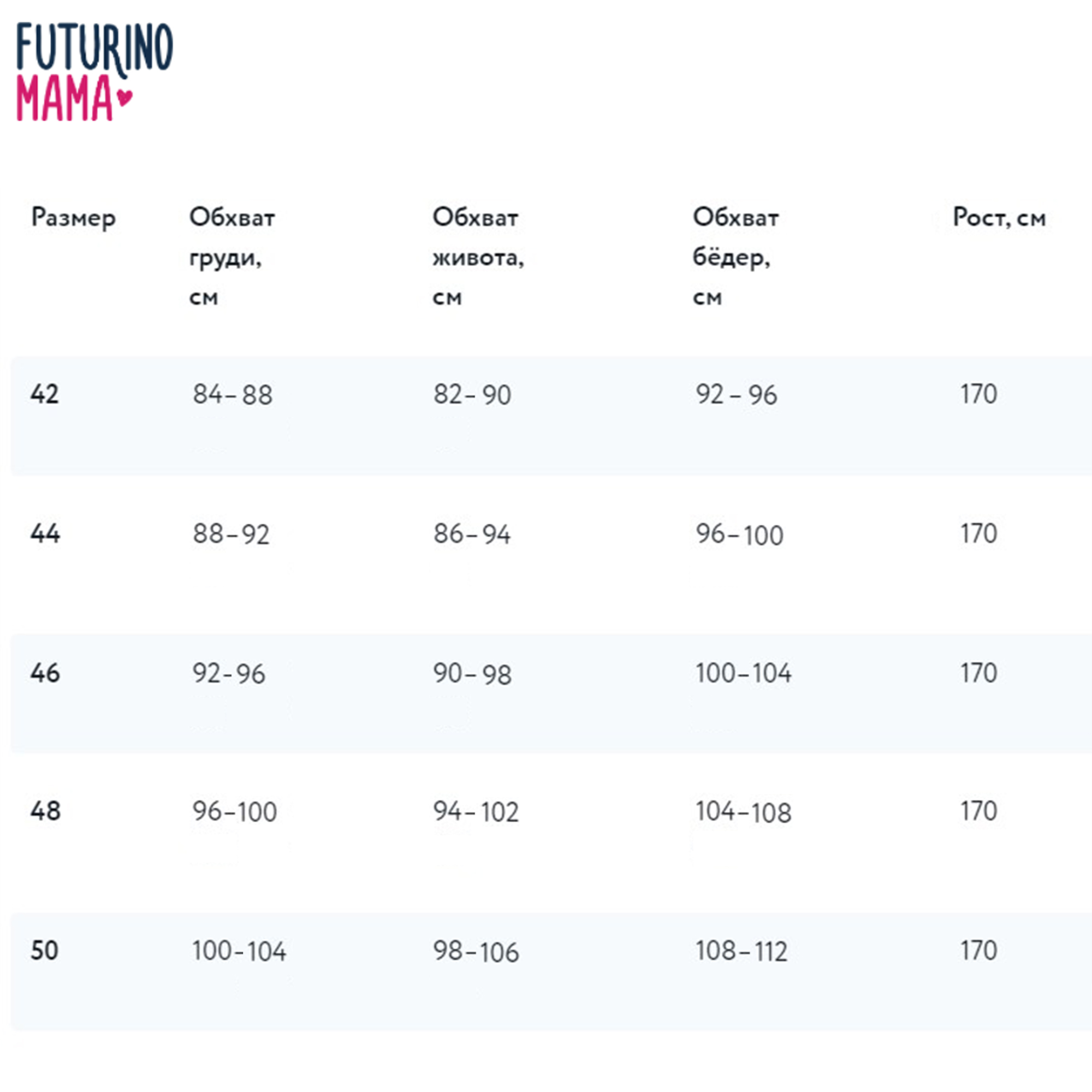
Task: Select size 42 row label
Action: click(x=45, y=394)
